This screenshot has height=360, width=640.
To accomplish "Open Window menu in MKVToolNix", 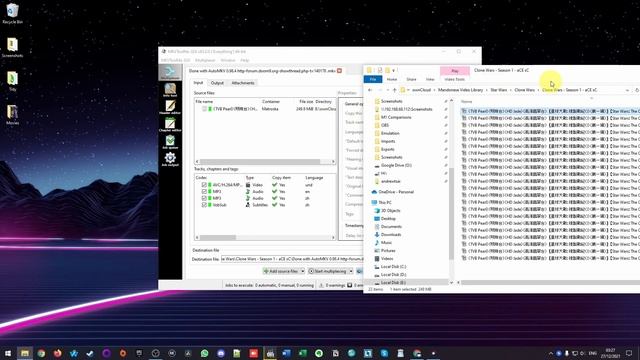I will click(228, 60).
